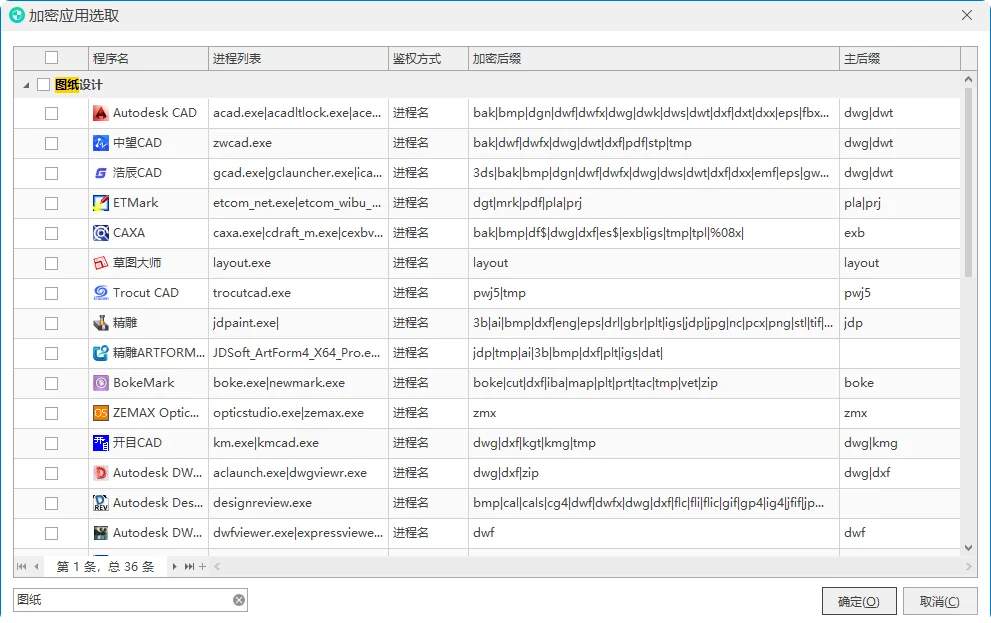Screen dimensions: 991x623
Task: Check the ZEMAX row checkbox
Action: click(52, 413)
